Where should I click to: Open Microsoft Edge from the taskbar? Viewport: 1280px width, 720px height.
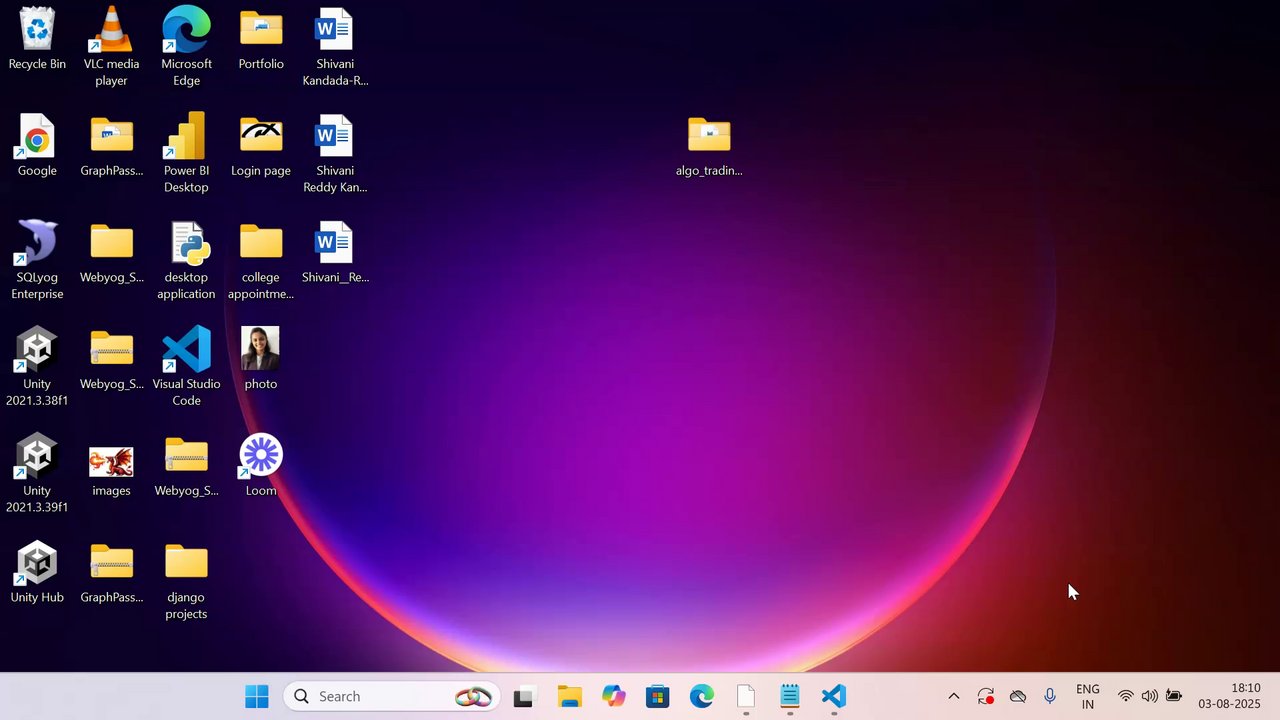click(702, 697)
